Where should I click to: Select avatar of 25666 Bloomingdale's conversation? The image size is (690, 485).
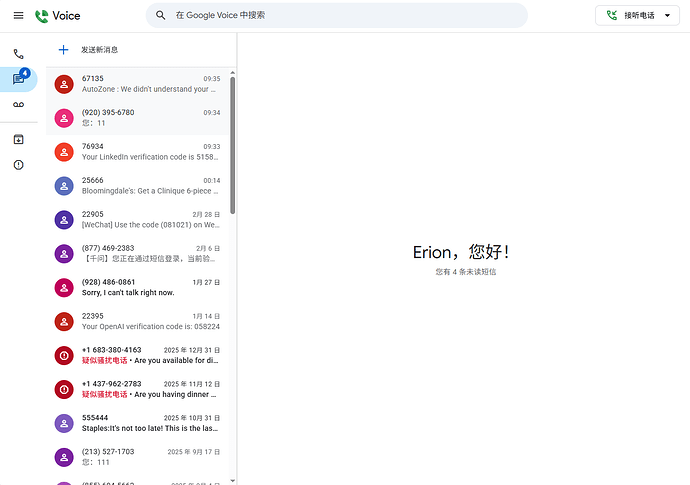pos(64,186)
